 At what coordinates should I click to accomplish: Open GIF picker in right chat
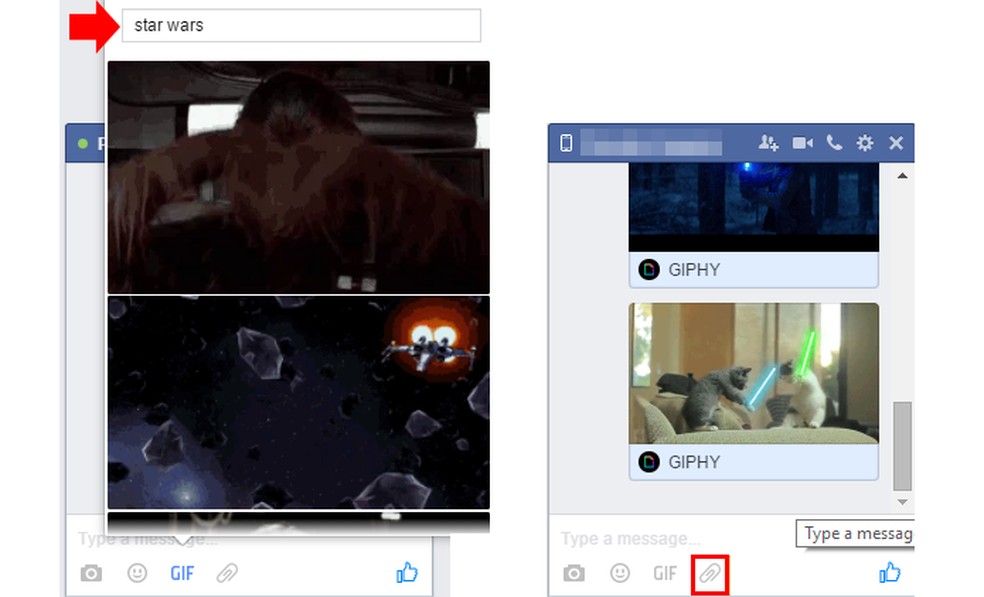pos(665,573)
